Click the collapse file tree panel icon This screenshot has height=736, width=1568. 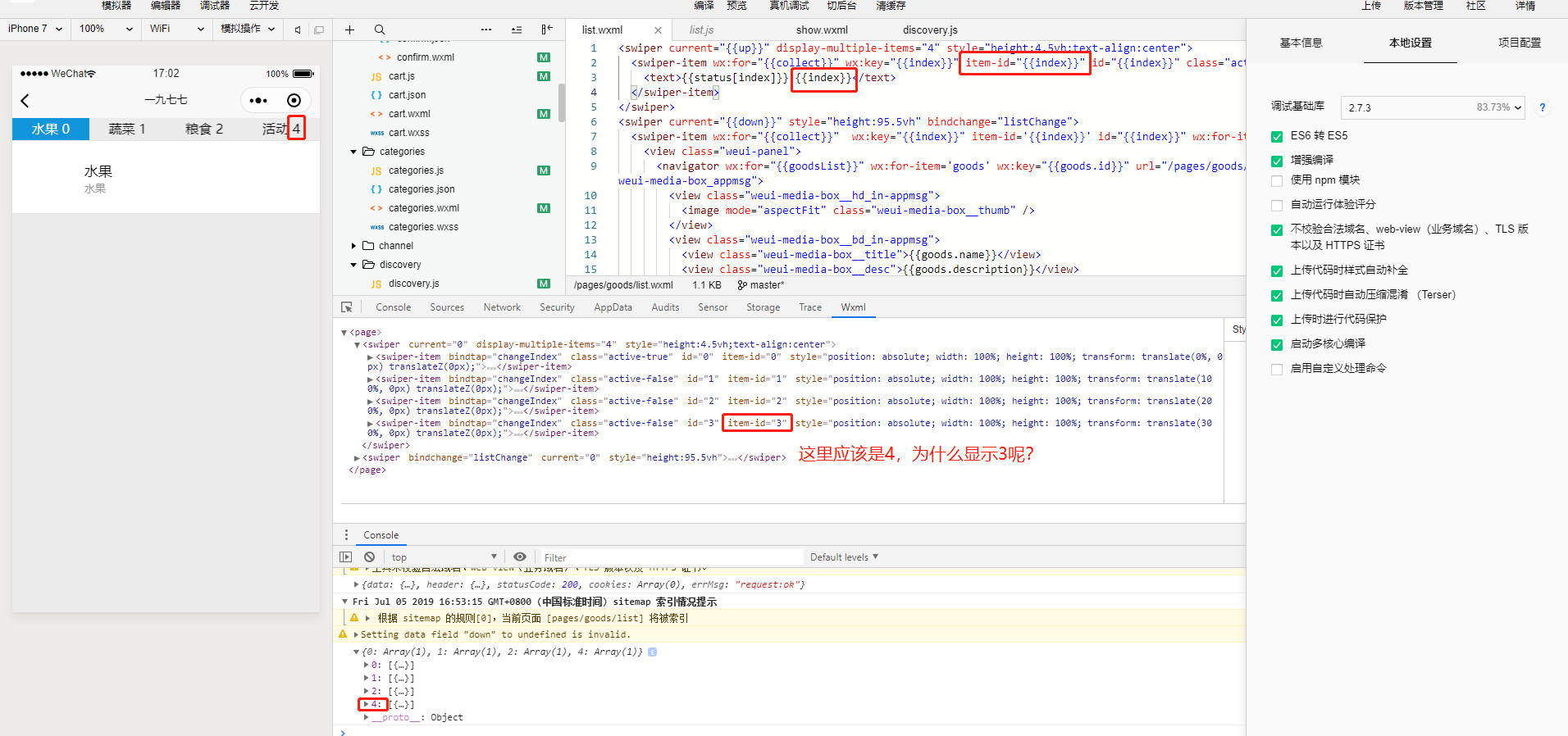pyautogui.click(x=546, y=30)
